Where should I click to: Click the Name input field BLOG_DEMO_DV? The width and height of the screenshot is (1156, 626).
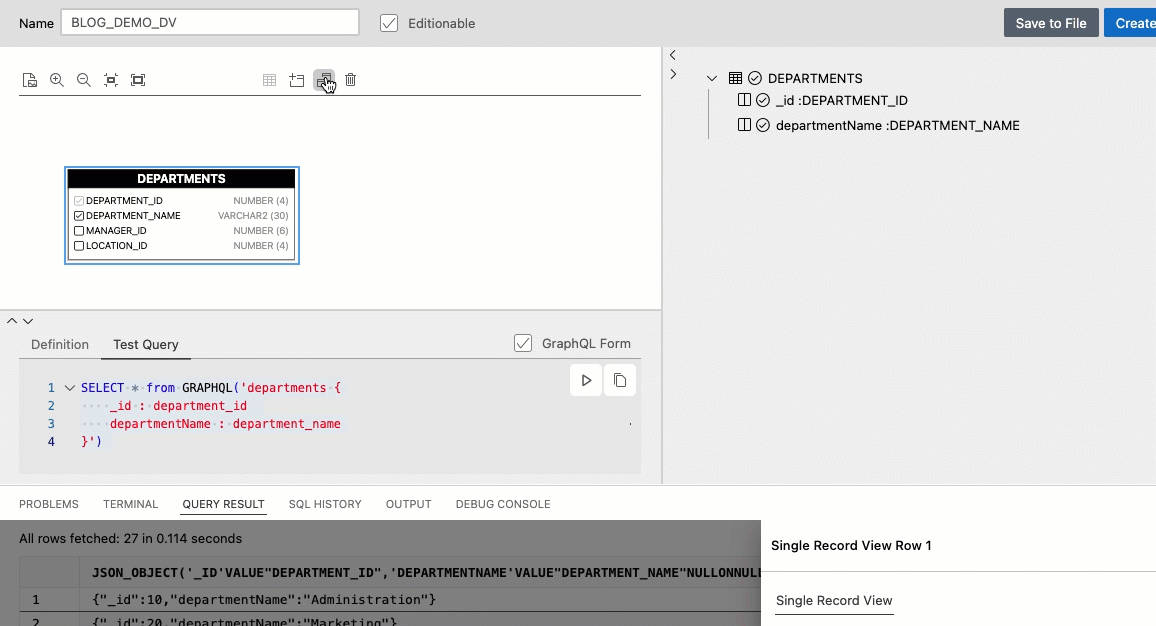[210, 22]
